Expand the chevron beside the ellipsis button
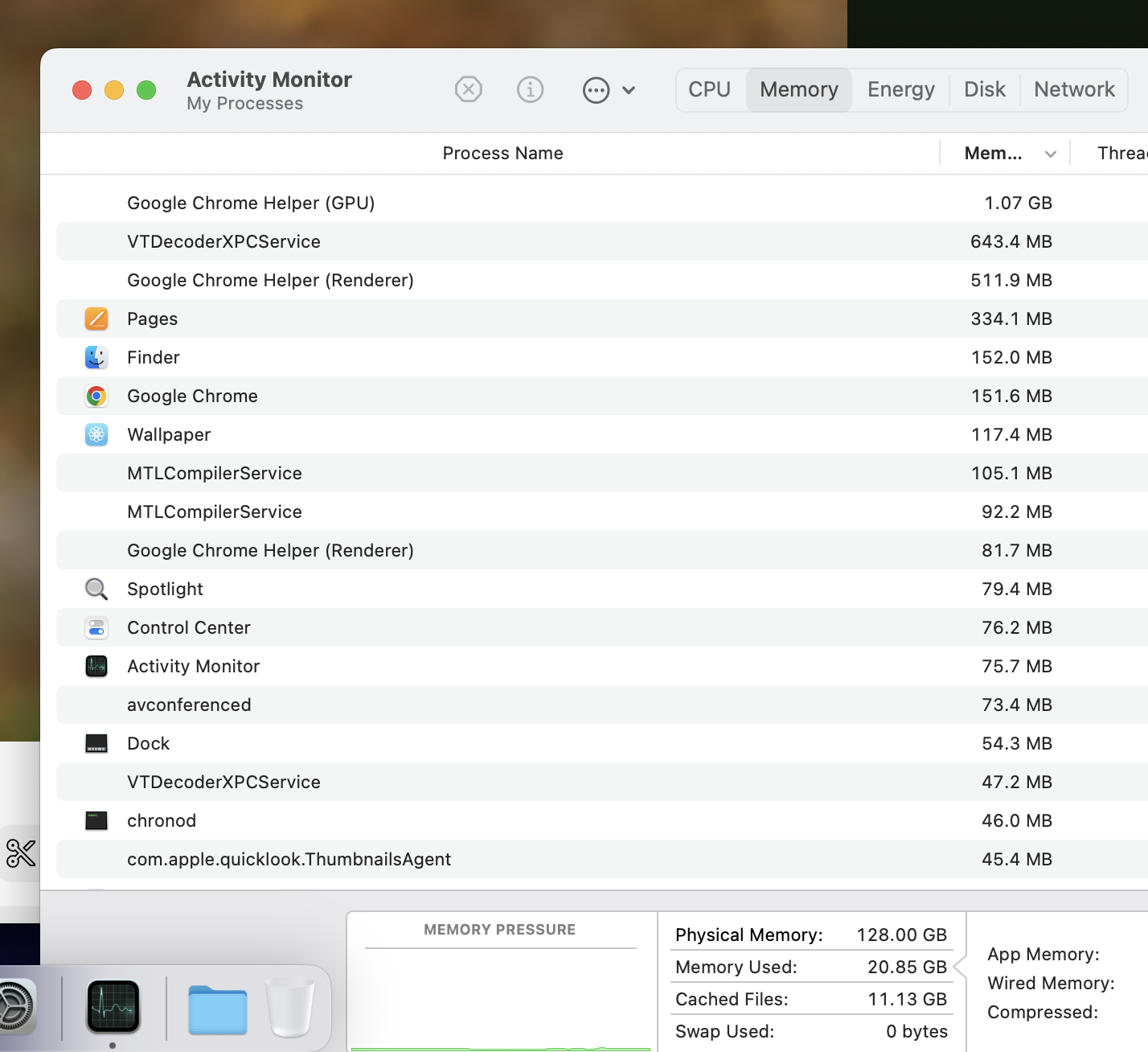The width and height of the screenshot is (1148, 1052). tap(629, 90)
